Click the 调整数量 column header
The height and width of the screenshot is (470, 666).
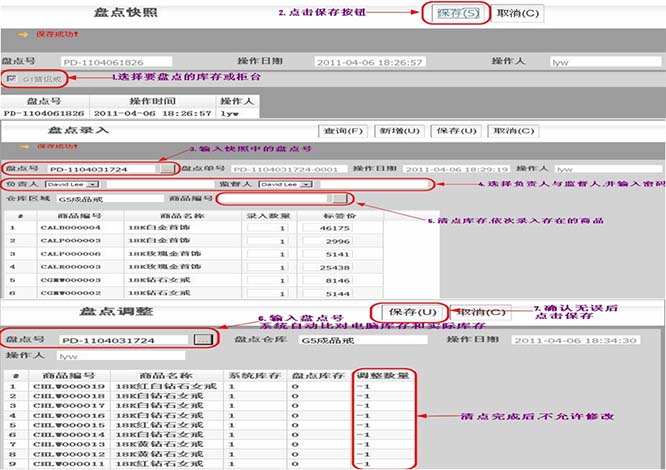382,375
